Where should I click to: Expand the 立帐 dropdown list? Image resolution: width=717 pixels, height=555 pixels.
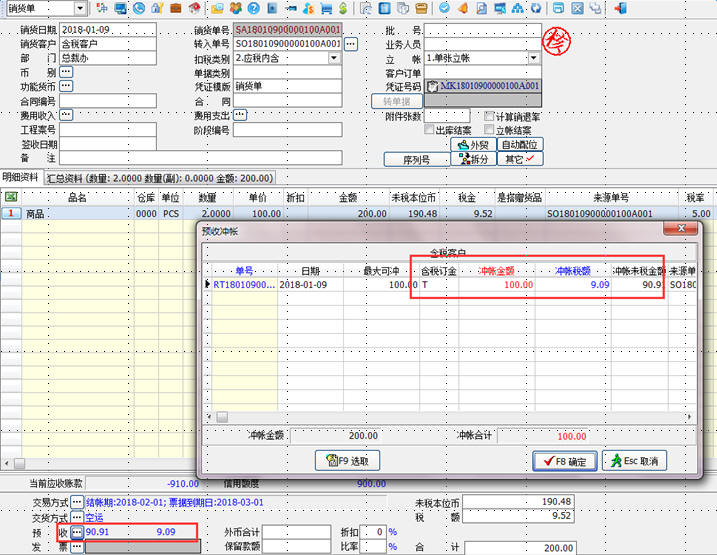534,58
